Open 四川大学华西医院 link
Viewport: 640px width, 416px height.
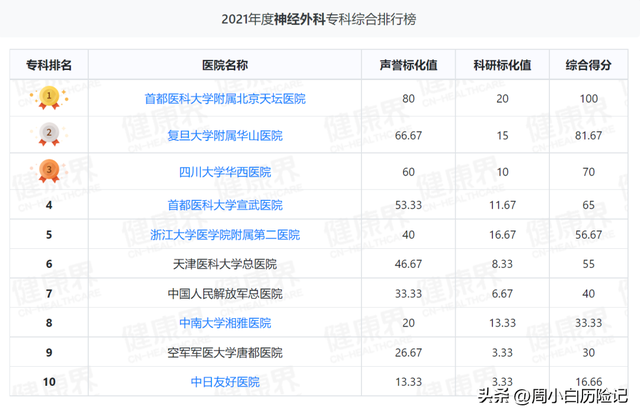[x=225, y=172]
